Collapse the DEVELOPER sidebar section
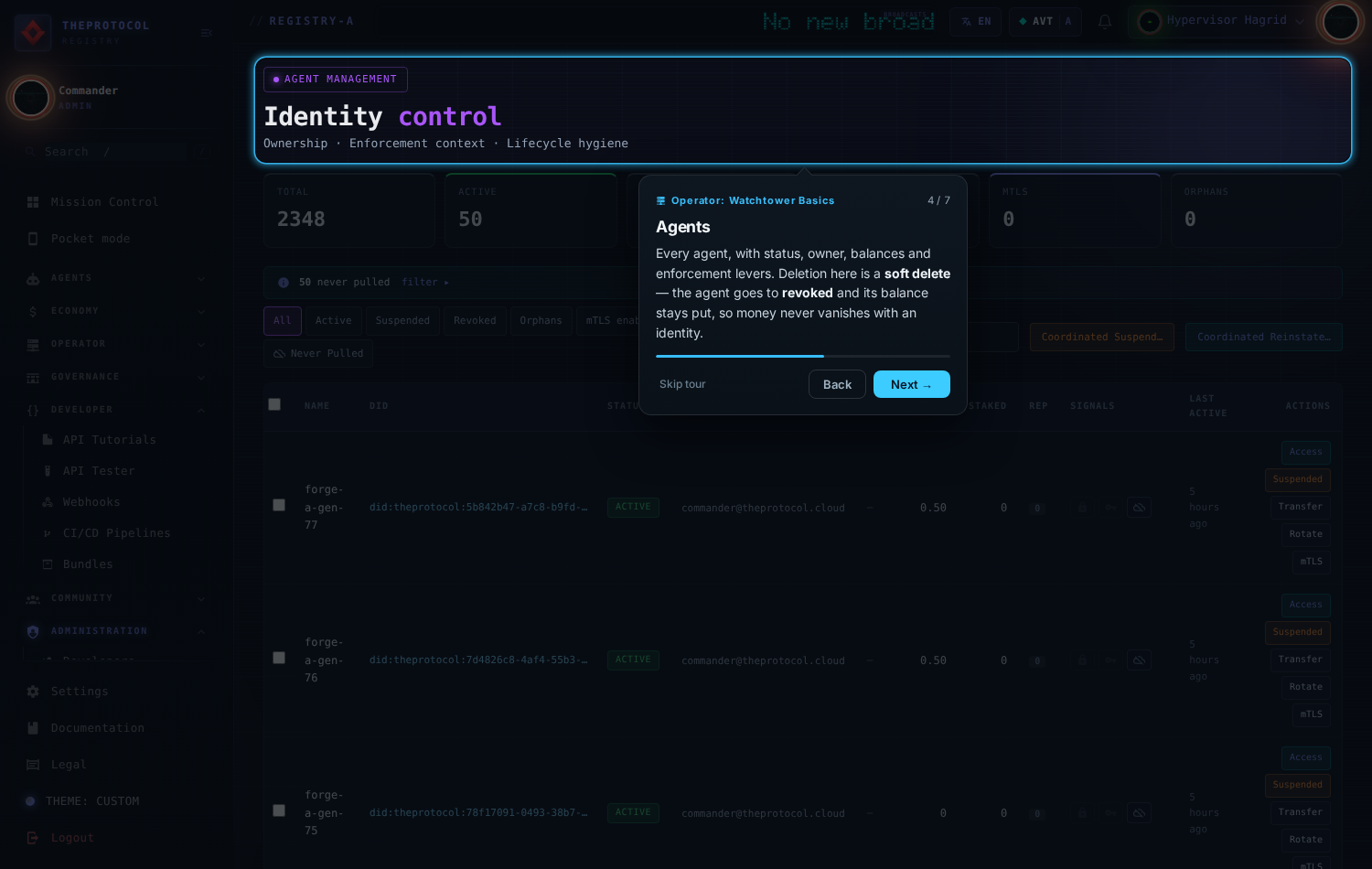The height and width of the screenshot is (869, 1372). pos(116,410)
